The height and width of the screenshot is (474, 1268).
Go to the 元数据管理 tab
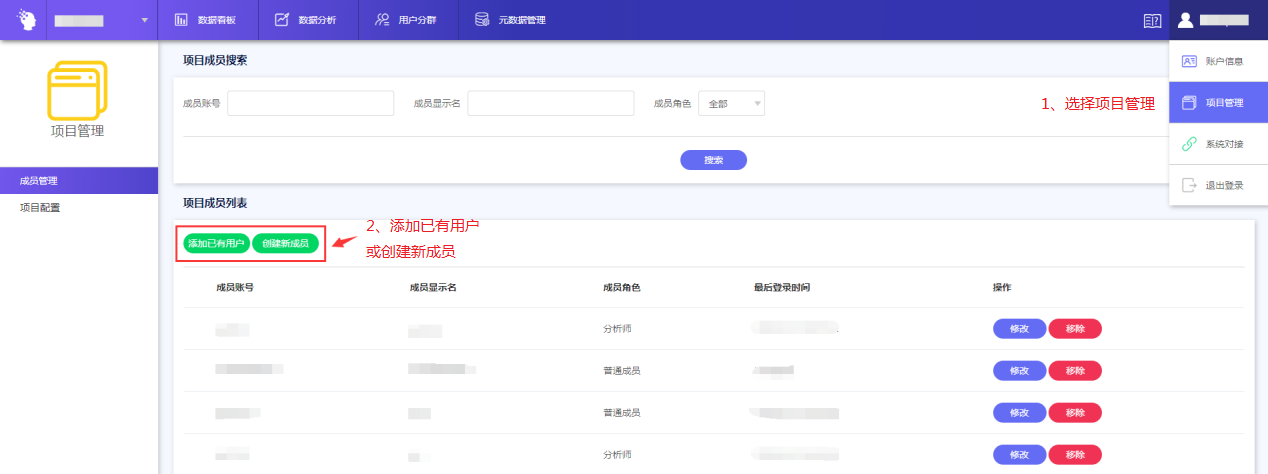(x=511, y=20)
